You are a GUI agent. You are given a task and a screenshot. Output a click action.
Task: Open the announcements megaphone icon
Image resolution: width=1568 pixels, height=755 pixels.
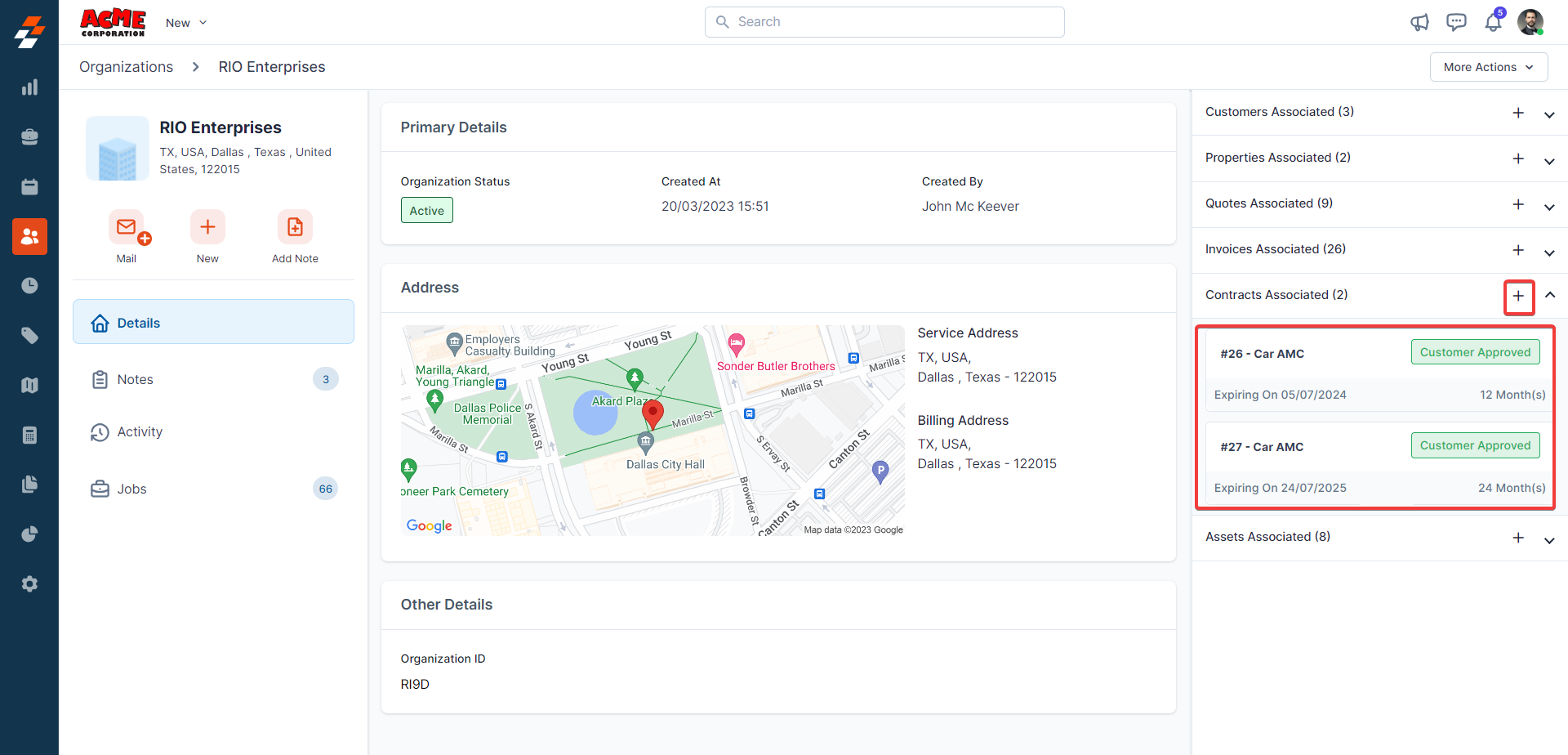tap(1419, 22)
